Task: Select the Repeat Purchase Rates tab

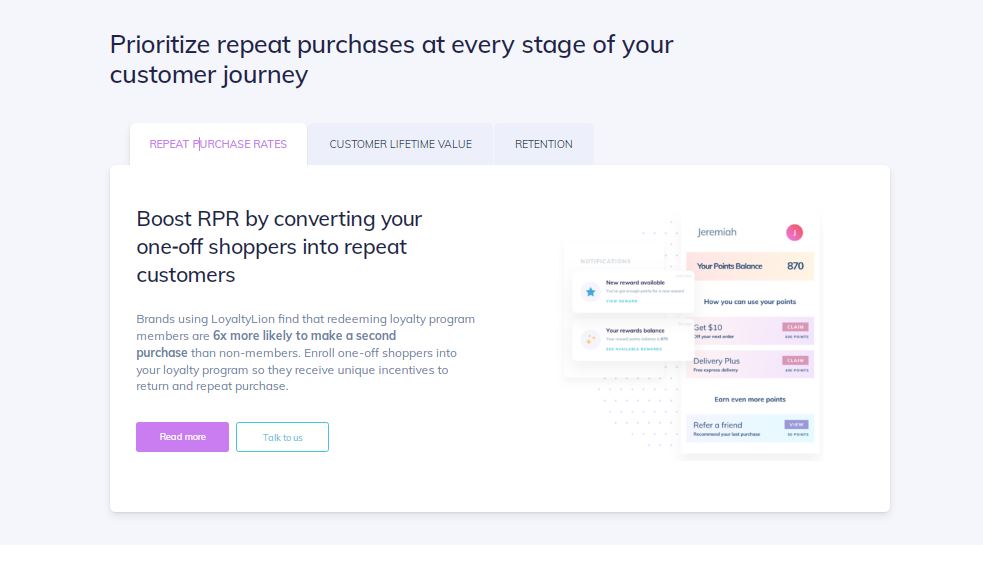Action: coord(217,143)
